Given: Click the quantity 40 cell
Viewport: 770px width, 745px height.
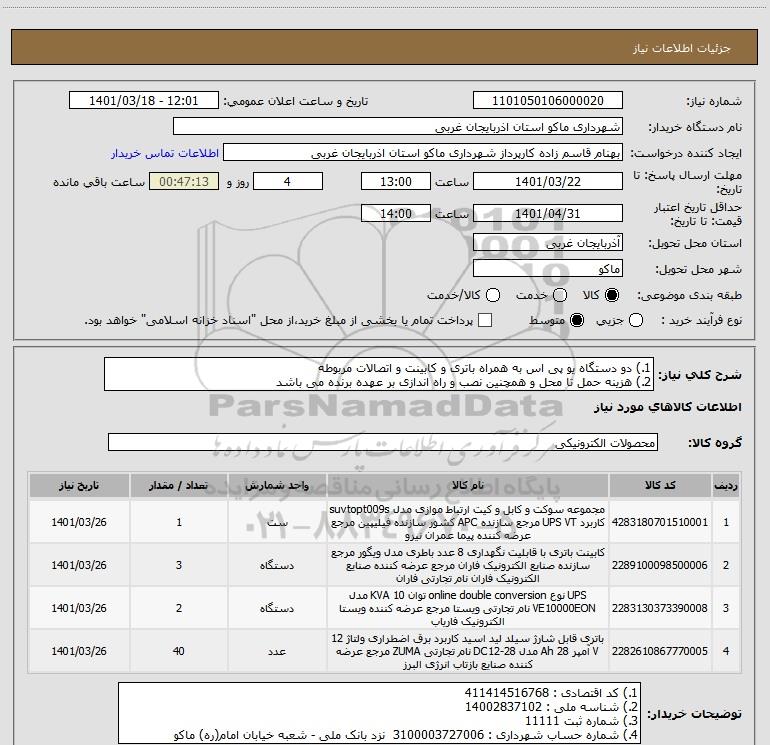Looking at the screenshot, I should 179,651.
